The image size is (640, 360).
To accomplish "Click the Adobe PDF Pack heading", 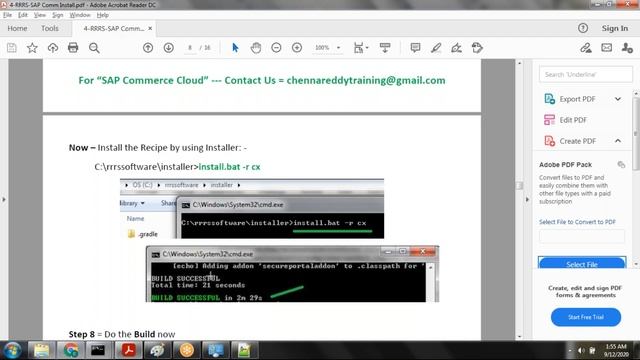I will pos(565,164).
